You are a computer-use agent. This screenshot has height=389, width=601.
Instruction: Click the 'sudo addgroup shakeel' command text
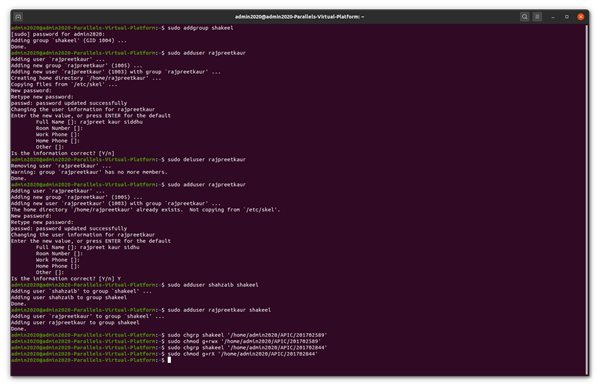200,28
